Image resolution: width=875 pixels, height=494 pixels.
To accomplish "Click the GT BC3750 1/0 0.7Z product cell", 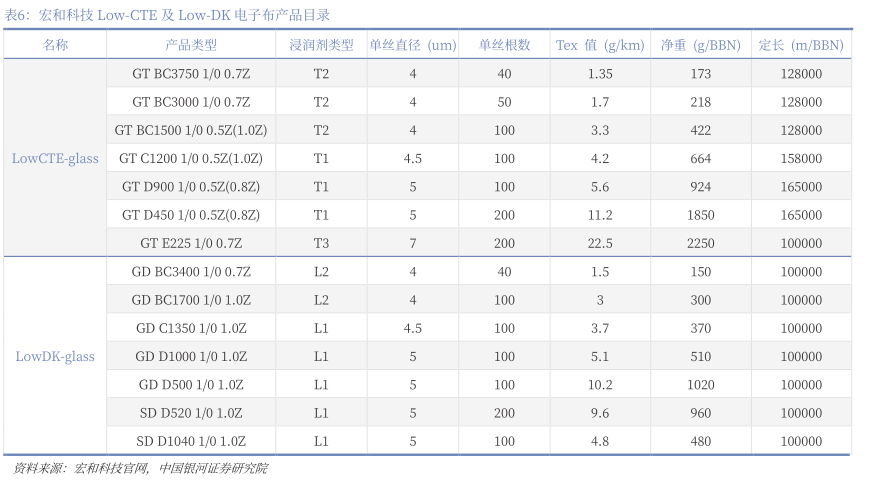I will tap(191, 74).
